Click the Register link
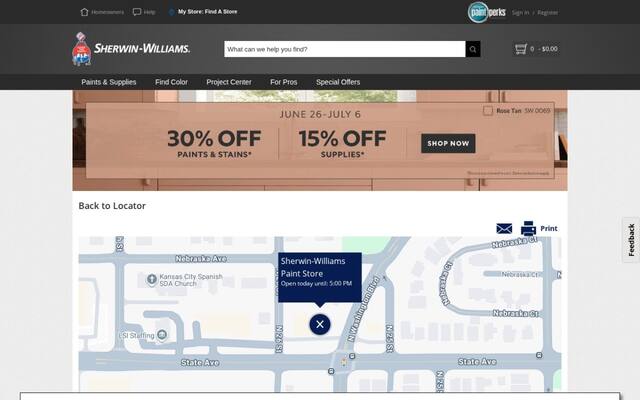Viewport: 640px width, 400px height. click(548, 13)
